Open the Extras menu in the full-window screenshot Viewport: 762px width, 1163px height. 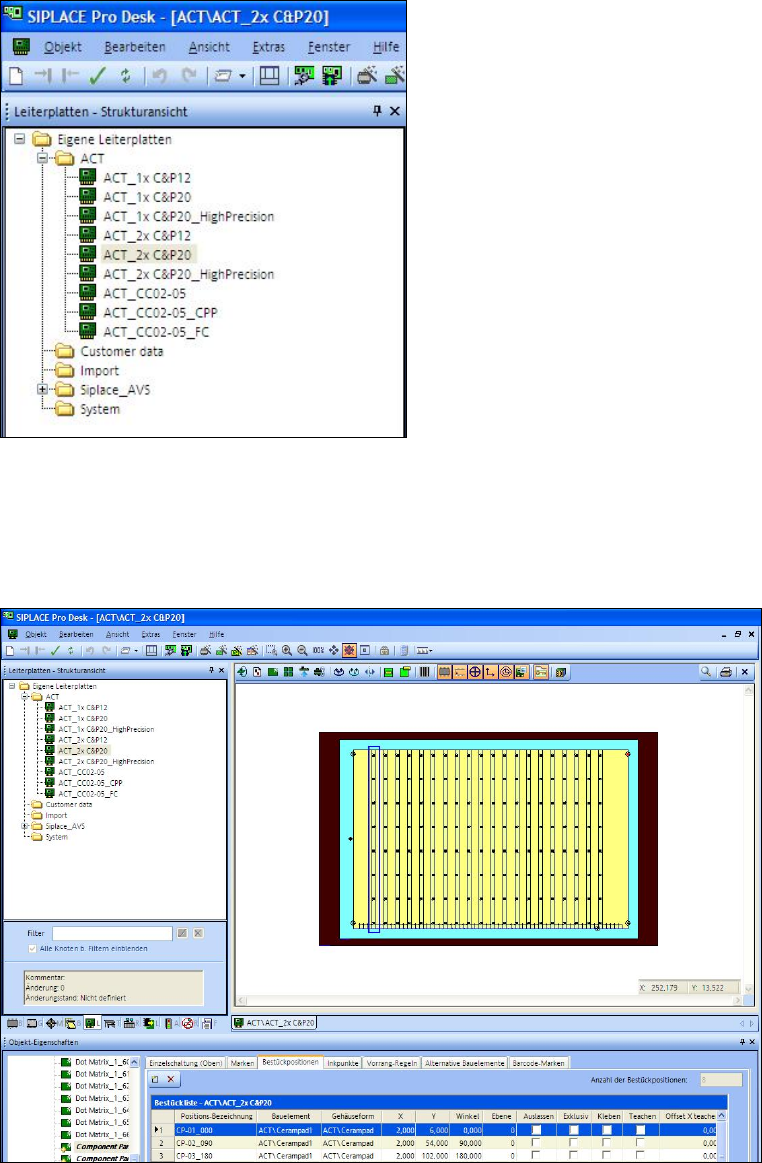(x=151, y=635)
